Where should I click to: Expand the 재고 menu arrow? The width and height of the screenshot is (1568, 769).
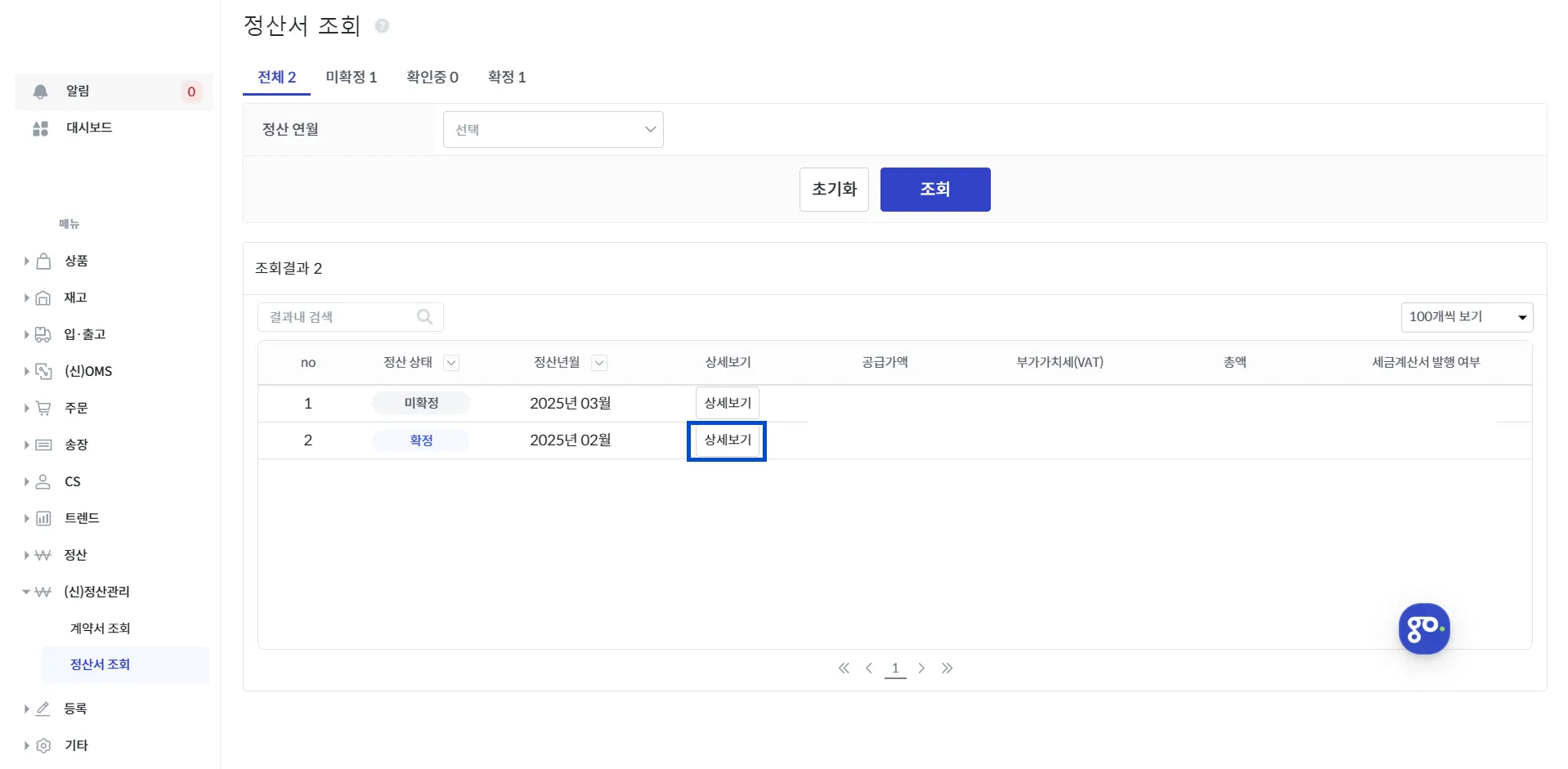(26, 297)
